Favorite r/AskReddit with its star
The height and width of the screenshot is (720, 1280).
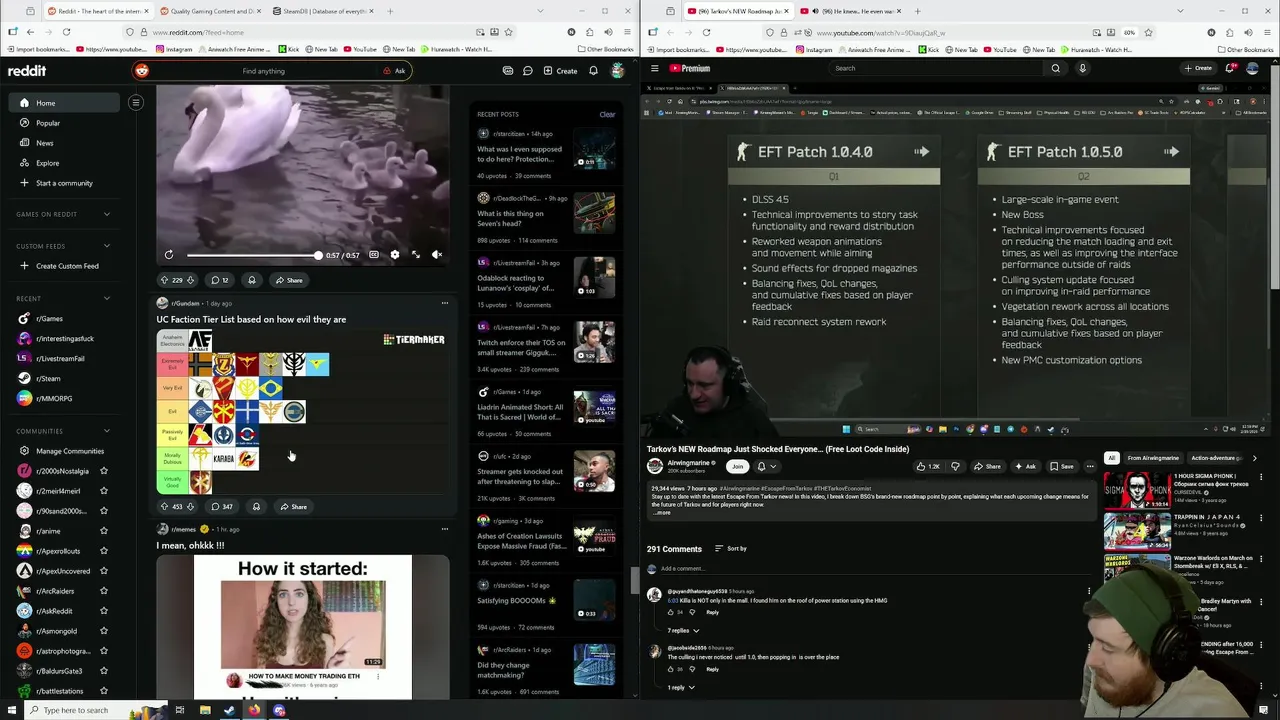tap(104, 611)
